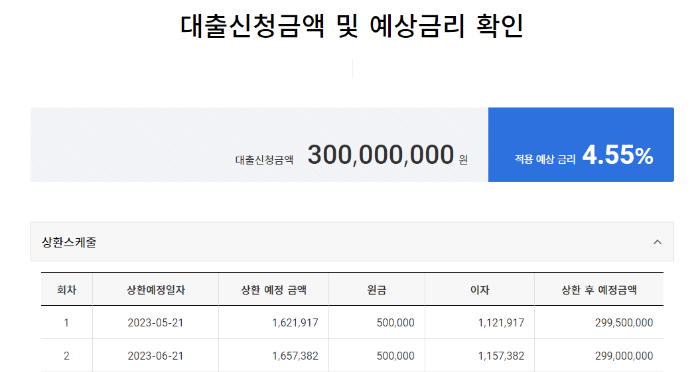Click the 대출신청금액 label
This screenshot has height=372, width=700.
(x=264, y=160)
